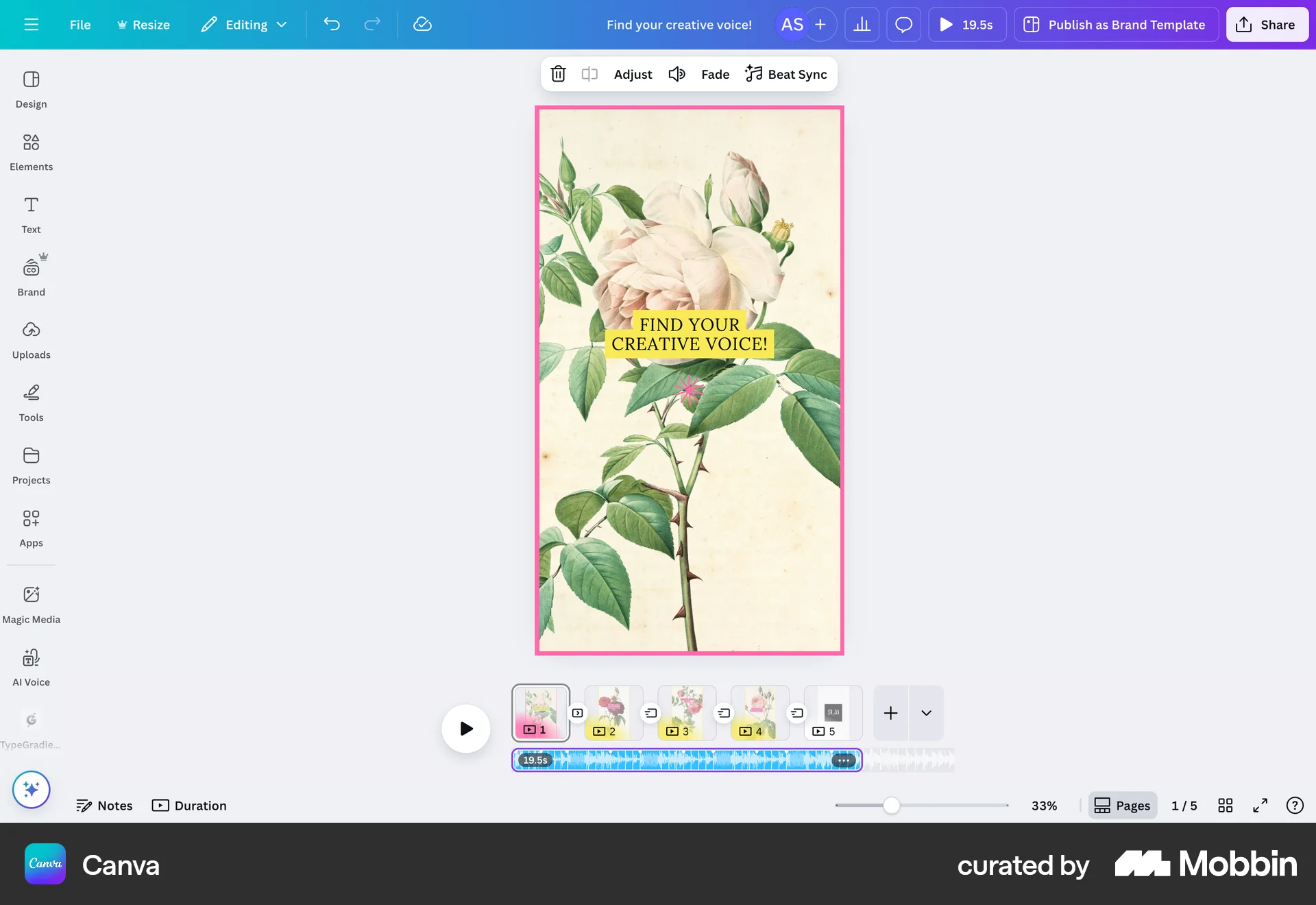Screen dimensions: 1316x905
Task: Open the File menu
Action: click(80, 24)
